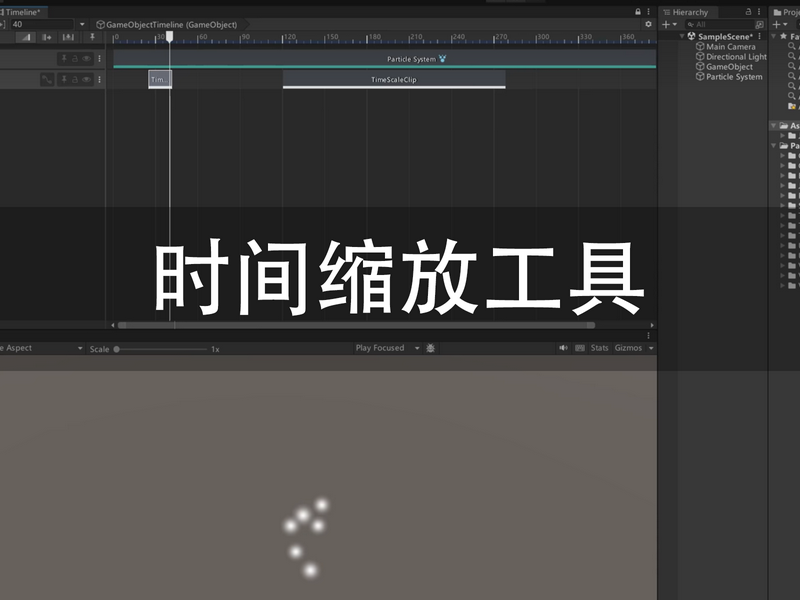Click the Directional Light cube icon
Viewport: 800px width, 600px height.
click(700, 57)
